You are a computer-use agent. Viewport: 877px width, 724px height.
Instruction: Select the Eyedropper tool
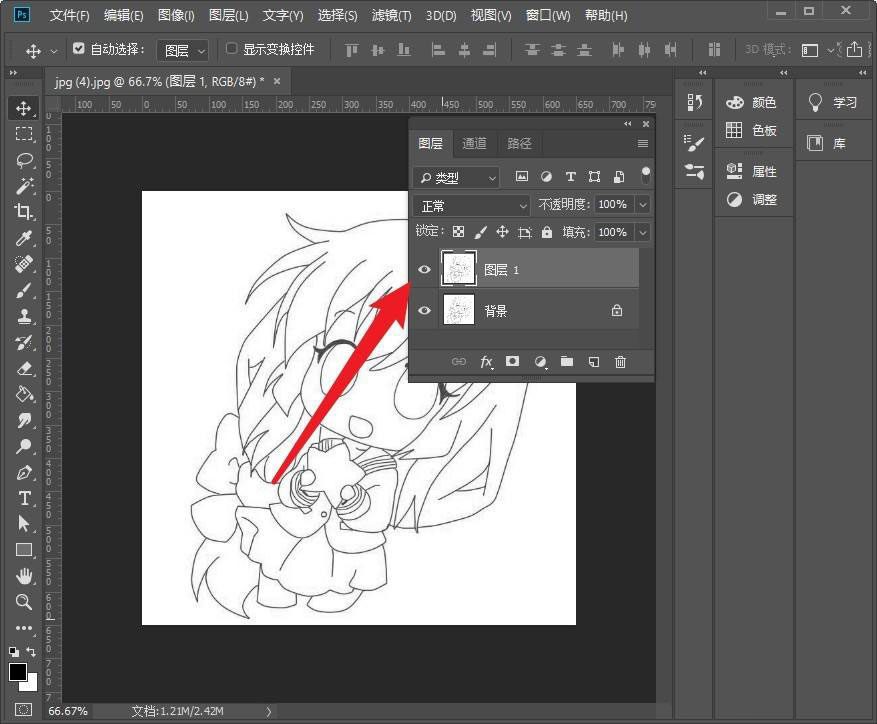(24, 238)
